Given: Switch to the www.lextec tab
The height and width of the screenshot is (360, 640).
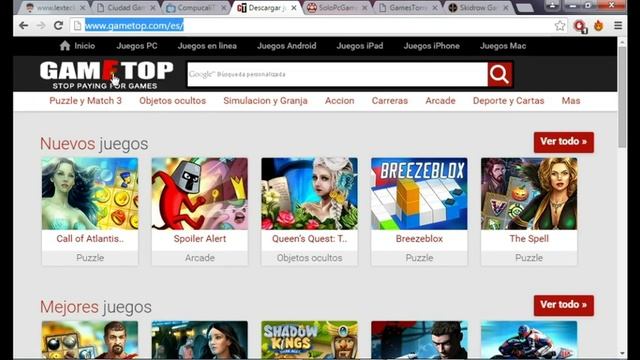Looking at the screenshot, I should 55,8.
